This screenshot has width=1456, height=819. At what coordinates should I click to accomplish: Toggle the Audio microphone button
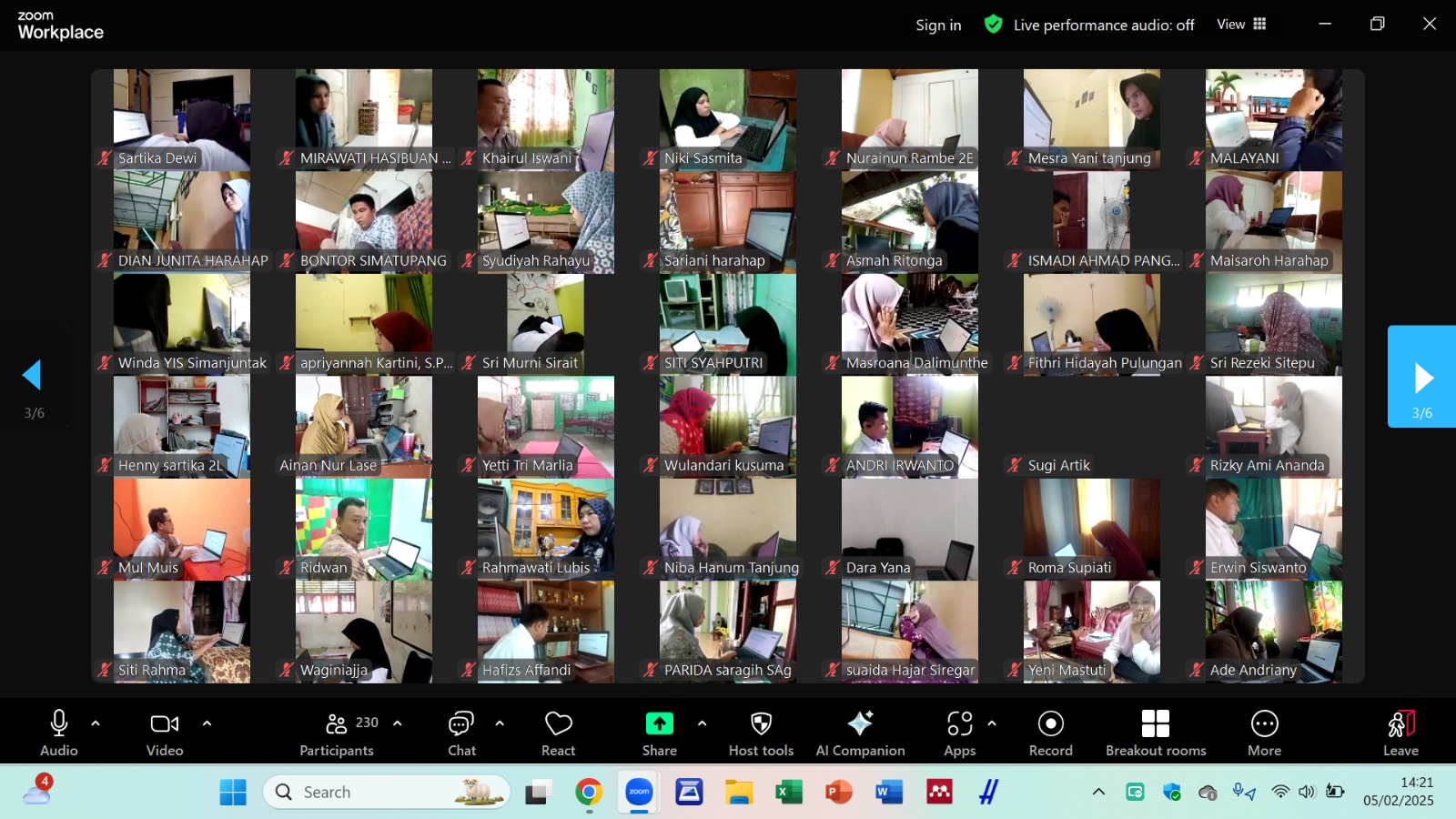tap(59, 733)
